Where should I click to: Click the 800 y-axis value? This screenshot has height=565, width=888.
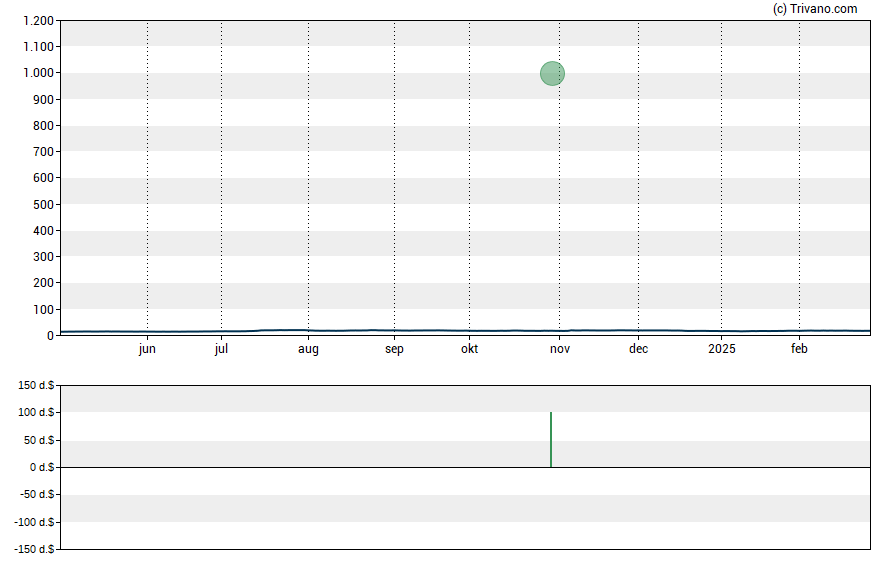(43, 126)
